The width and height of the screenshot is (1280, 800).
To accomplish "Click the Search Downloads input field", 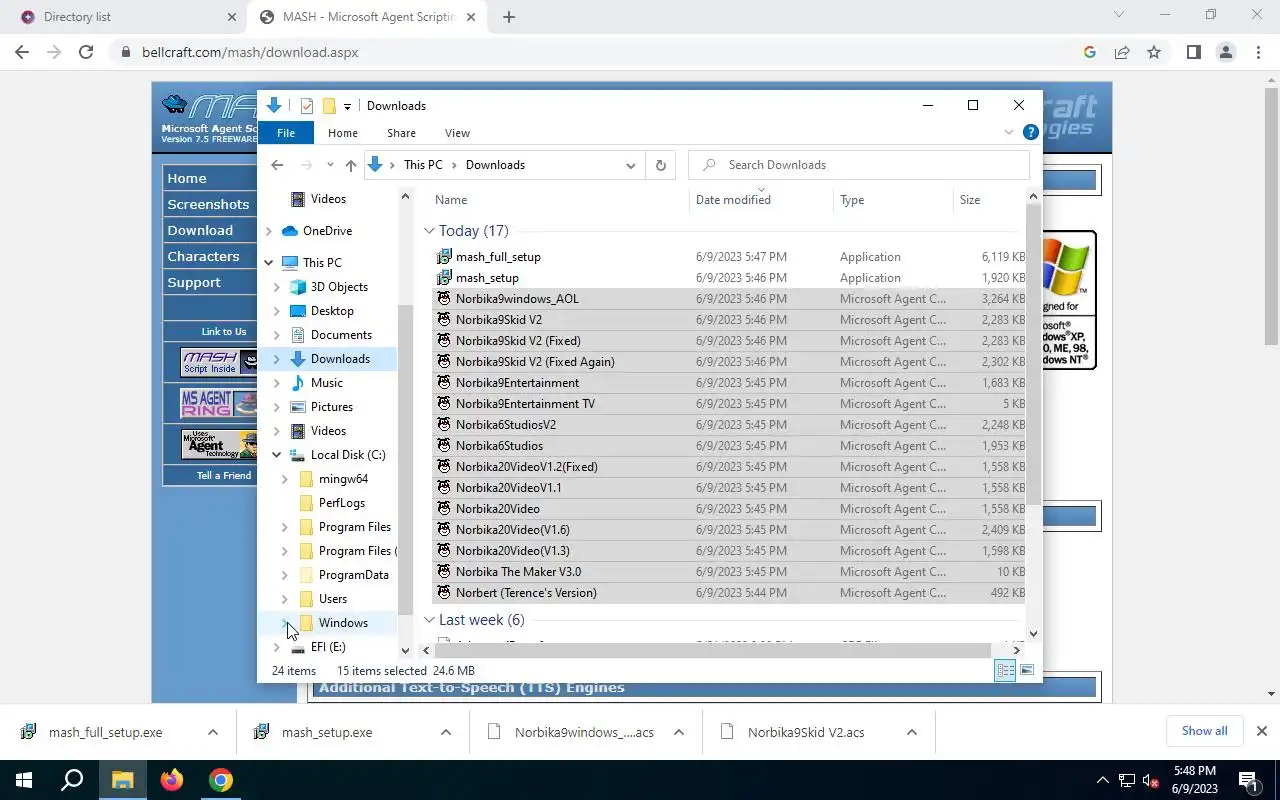I will tap(859, 165).
